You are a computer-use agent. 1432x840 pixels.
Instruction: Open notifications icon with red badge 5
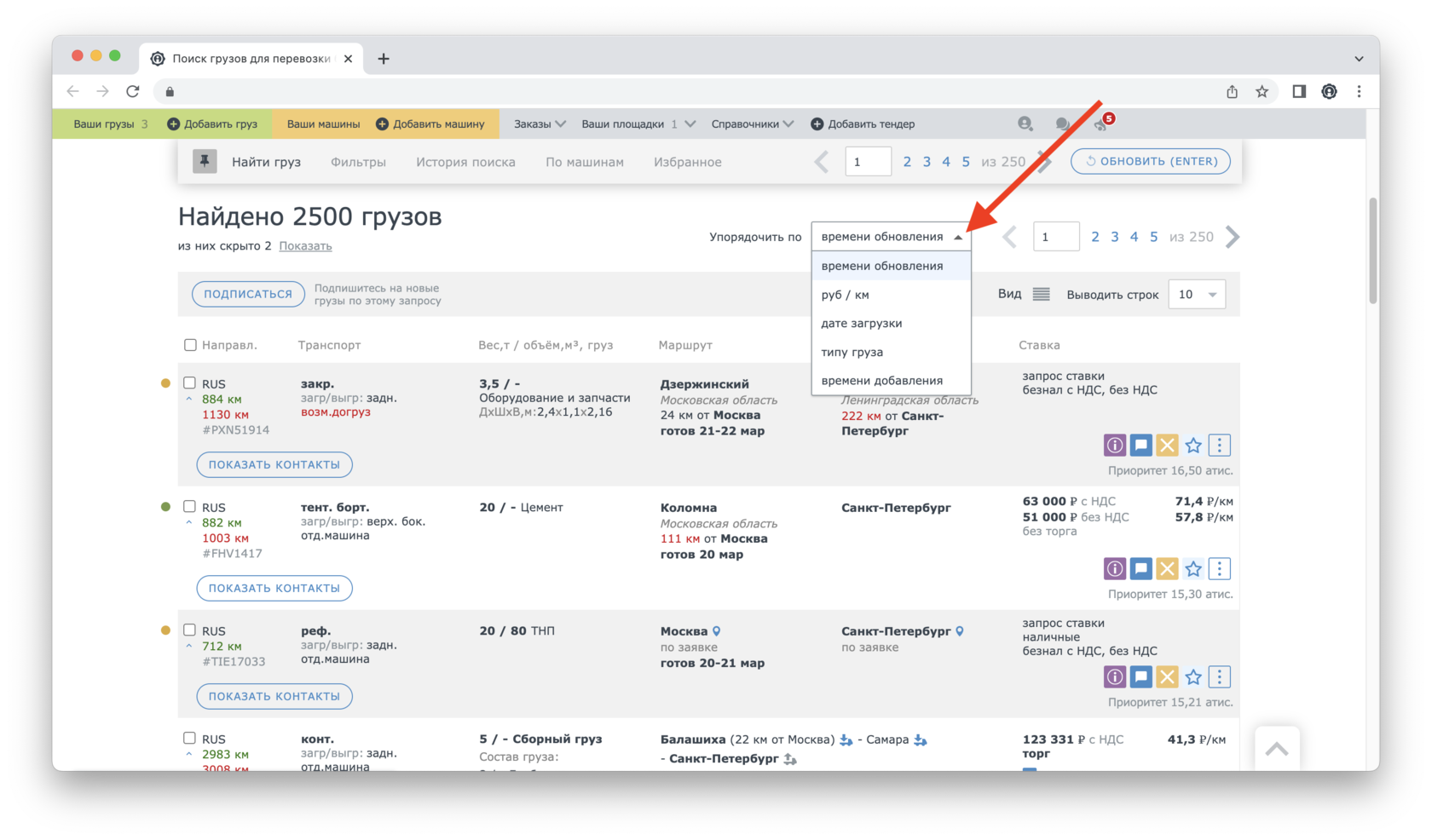(1101, 124)
